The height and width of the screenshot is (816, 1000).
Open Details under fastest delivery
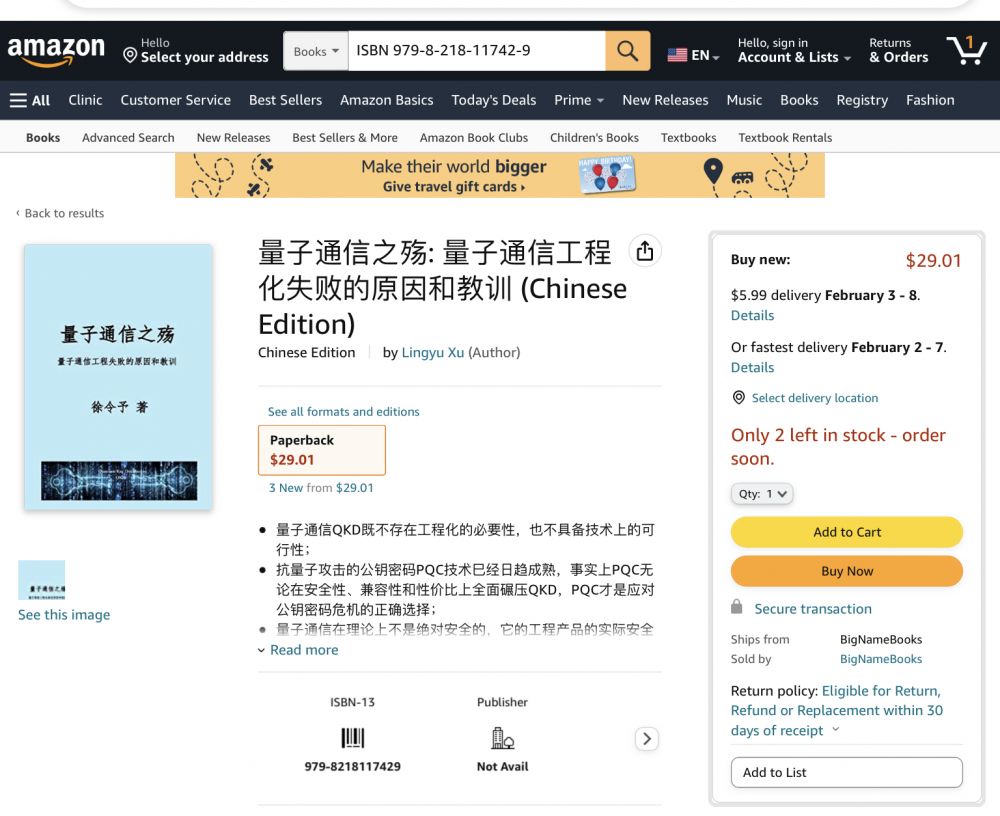pyautogui.click(x=752, y=367)
